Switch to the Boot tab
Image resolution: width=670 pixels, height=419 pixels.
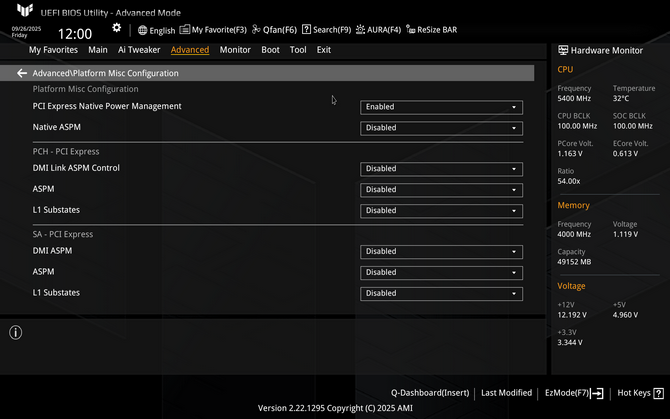(270, 50)
